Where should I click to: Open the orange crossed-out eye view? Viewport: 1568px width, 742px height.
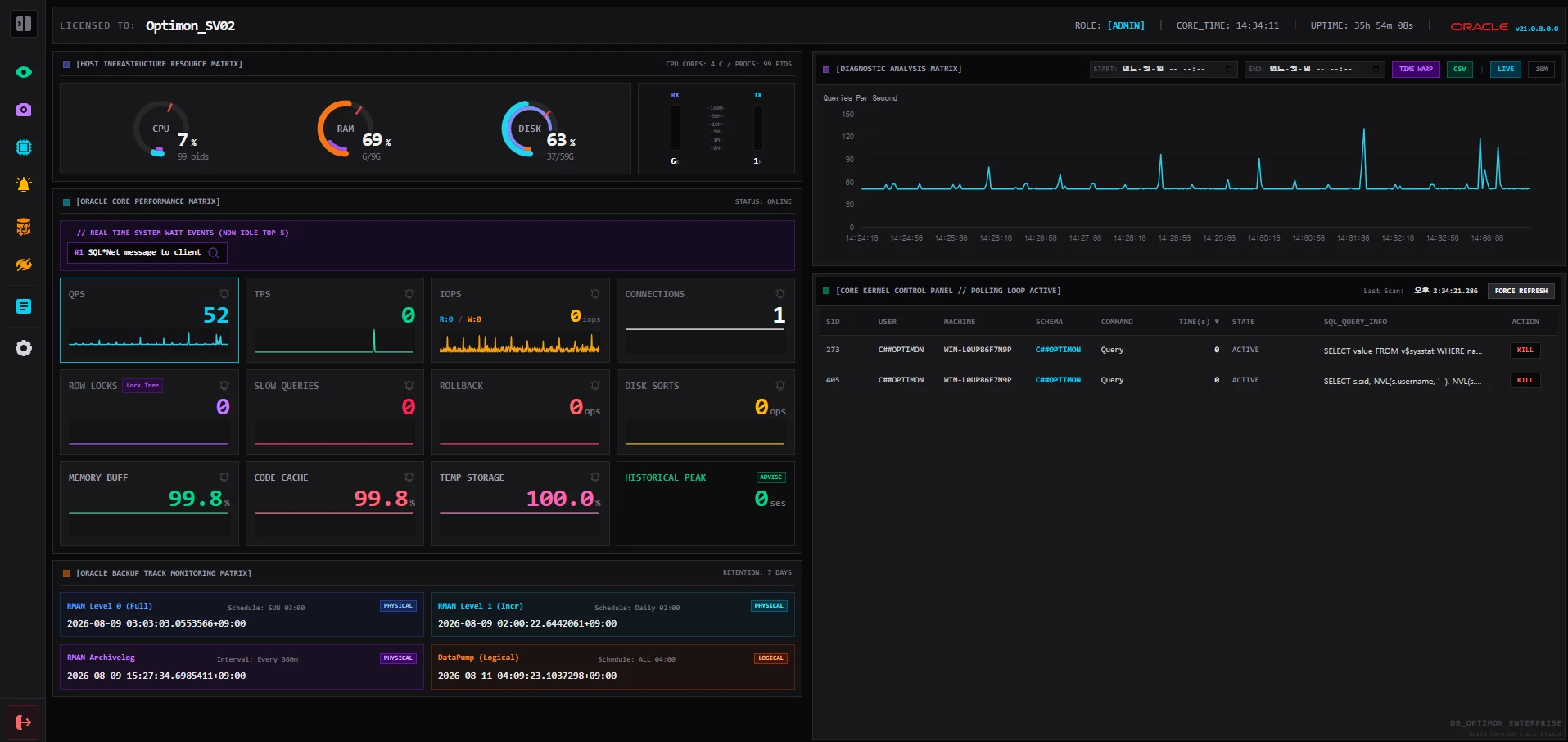24,265
